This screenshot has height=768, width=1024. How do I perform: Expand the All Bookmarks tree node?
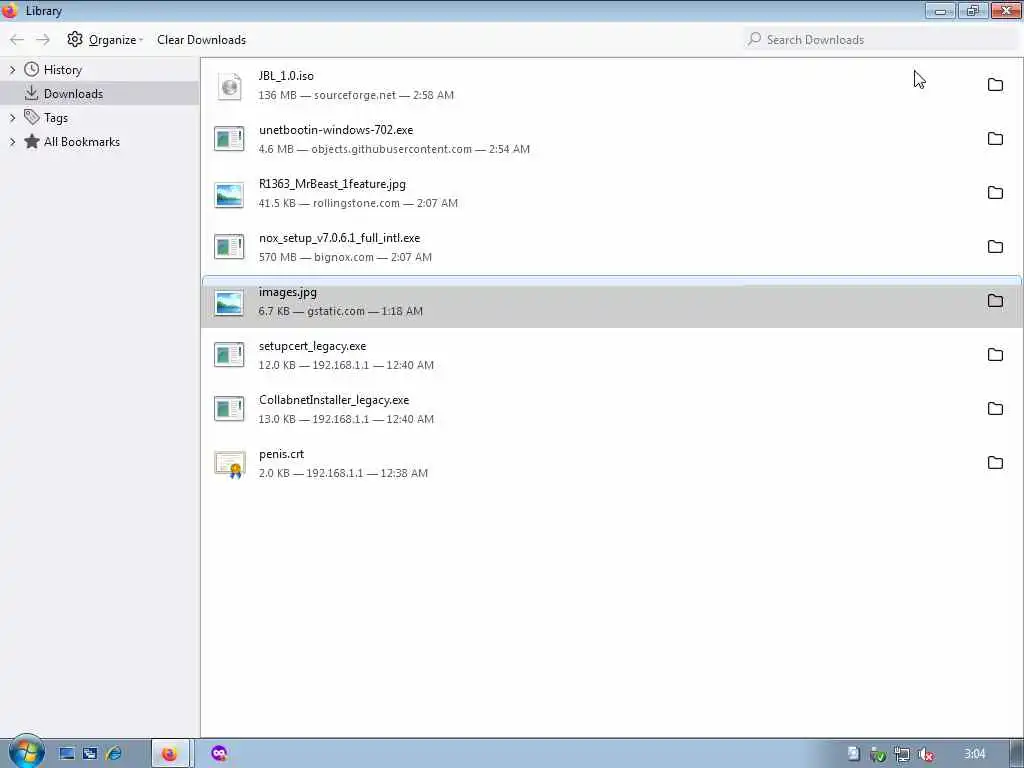[12, 142]
